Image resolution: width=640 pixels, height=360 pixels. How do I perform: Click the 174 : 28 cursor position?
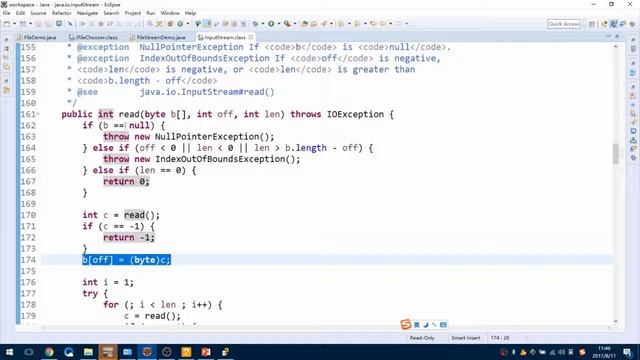tap(500, 338)
